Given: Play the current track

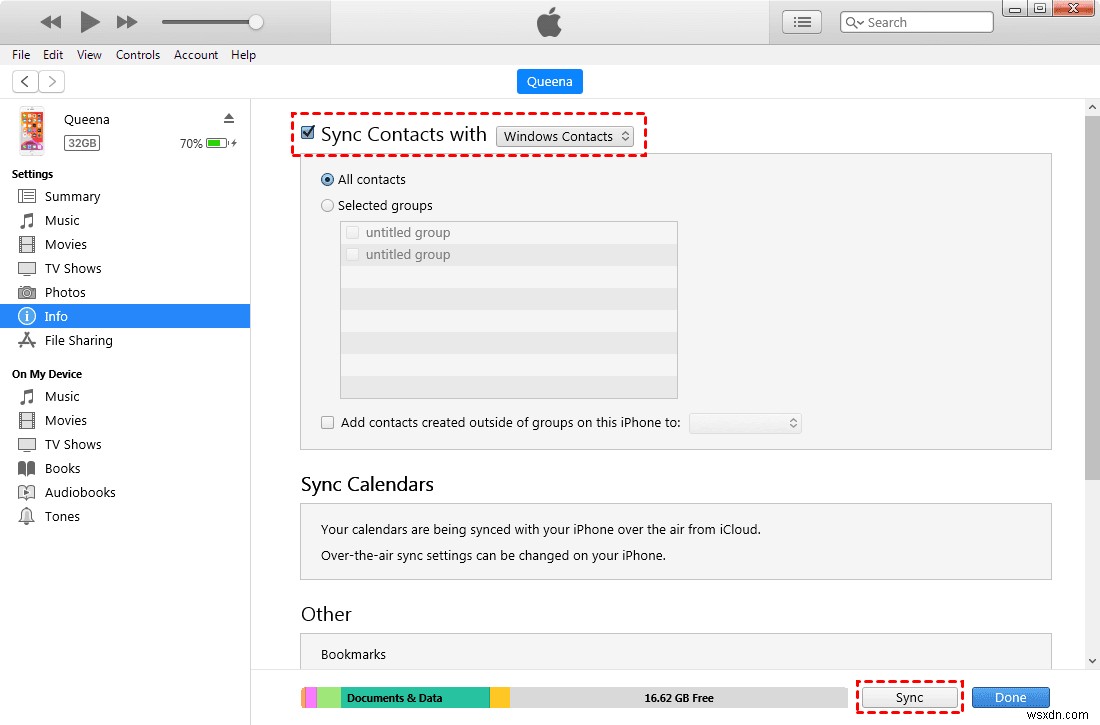Looking at the screenshot, I should 89,21.
